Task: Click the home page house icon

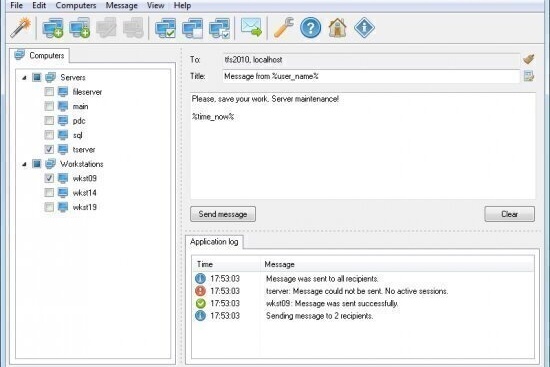Action: point(337,28)
